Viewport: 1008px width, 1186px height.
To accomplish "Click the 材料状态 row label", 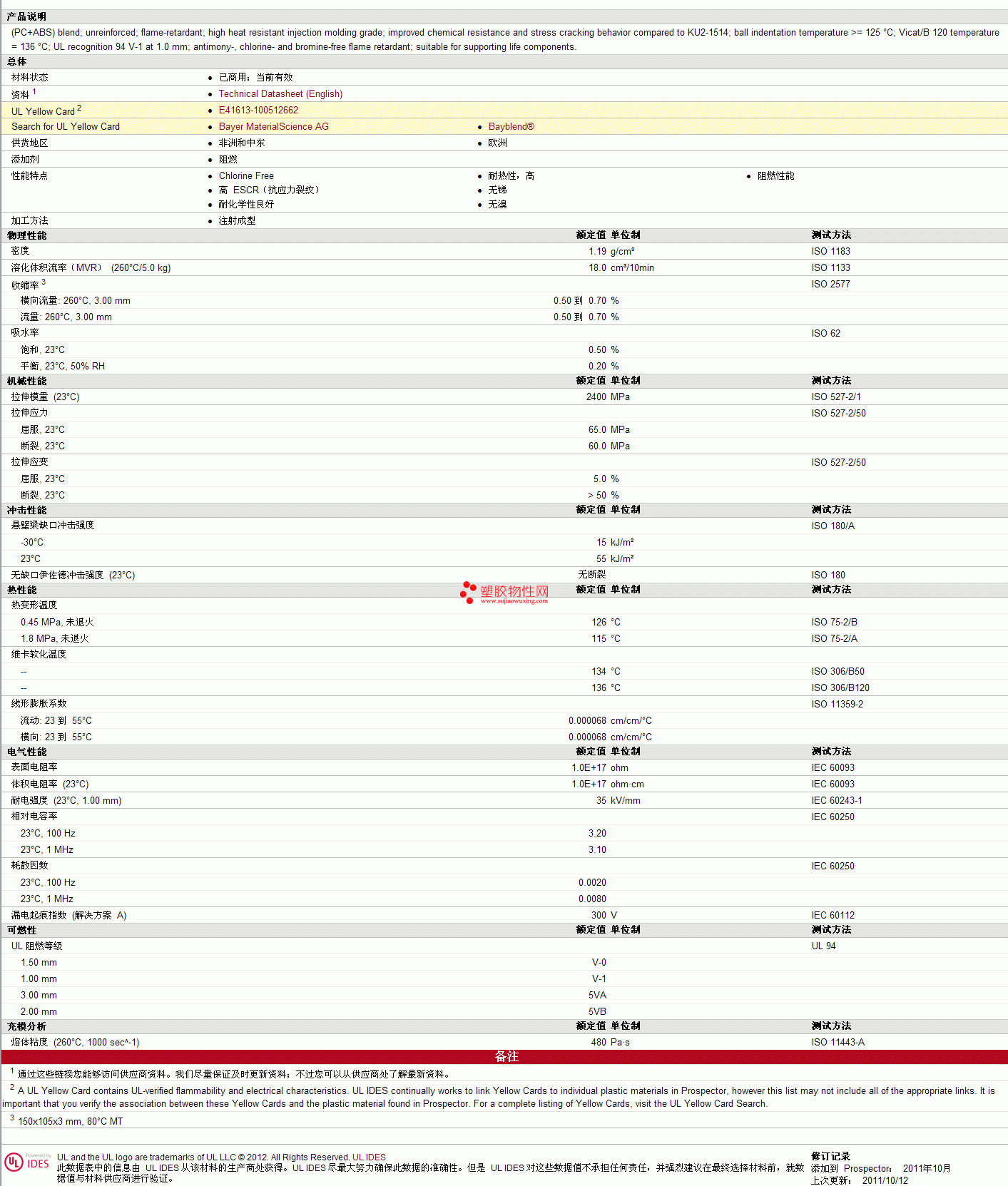I will point(29,77).
